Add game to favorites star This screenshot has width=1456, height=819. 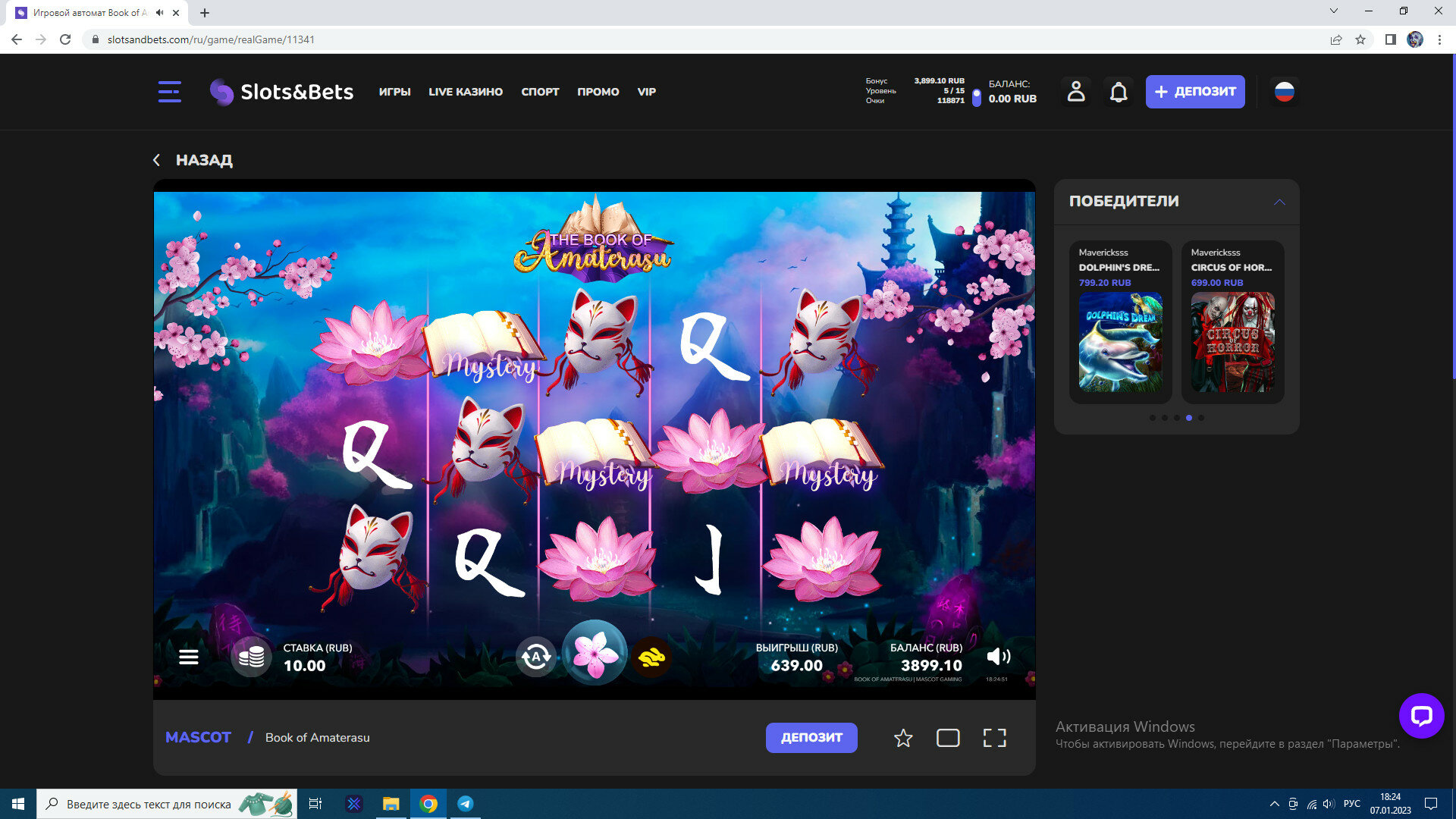pyautogui.click(x=903, y=738)
